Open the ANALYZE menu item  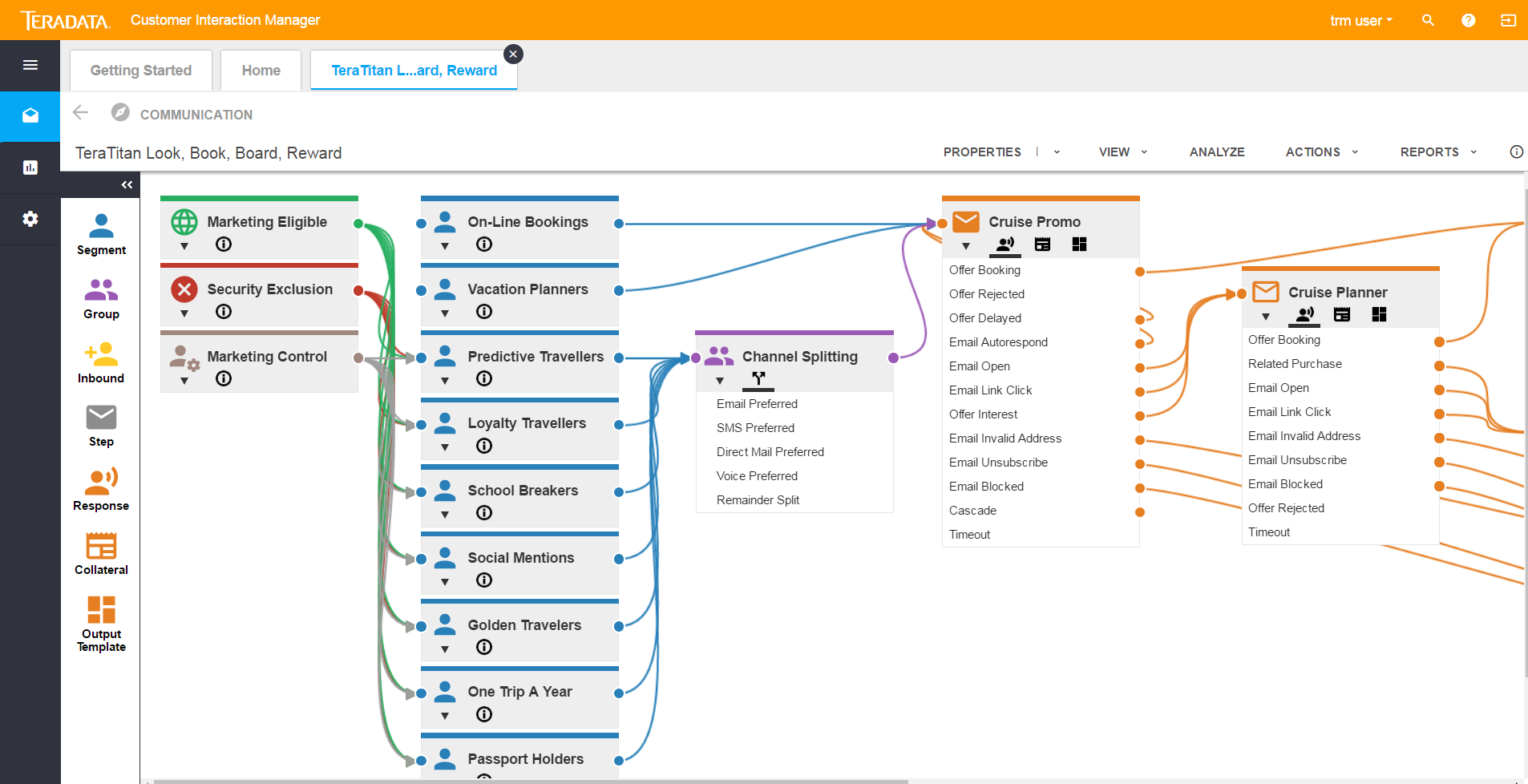click(1216, 152)
